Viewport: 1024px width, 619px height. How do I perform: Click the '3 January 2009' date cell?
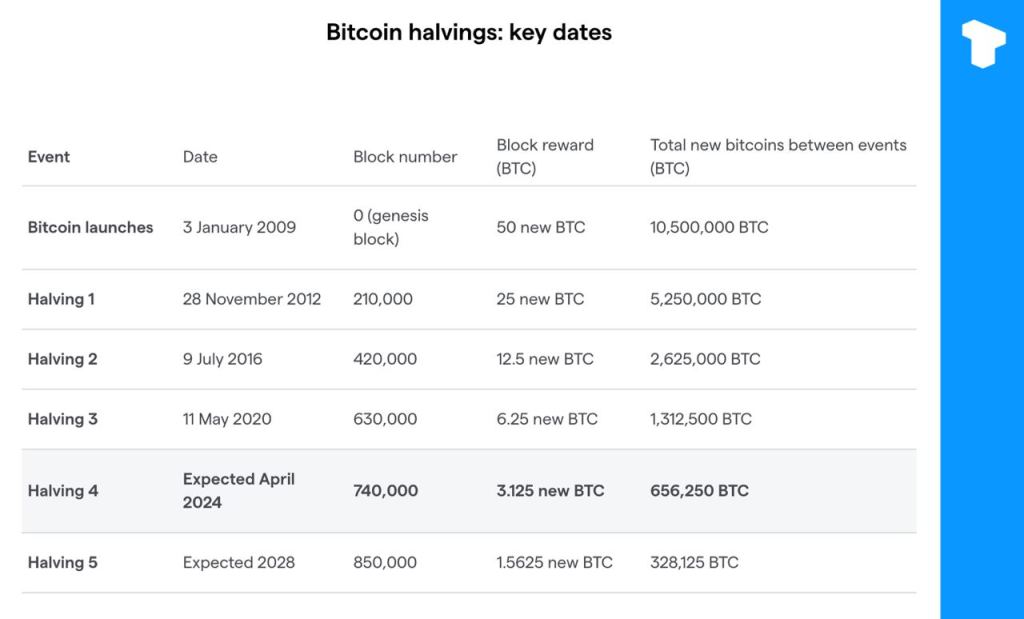tap(239, 227)
